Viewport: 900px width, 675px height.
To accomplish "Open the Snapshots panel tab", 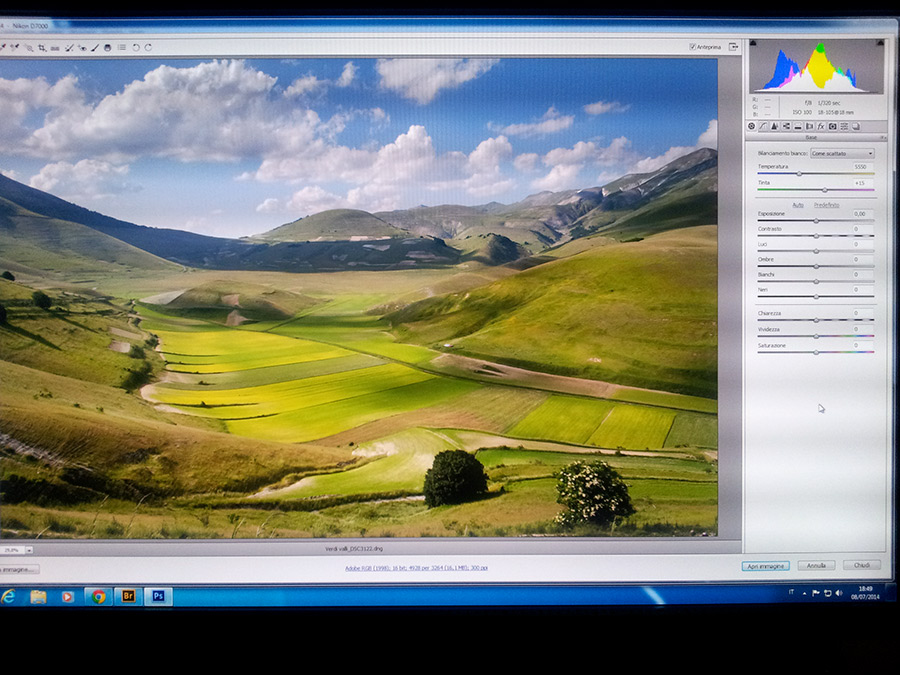I will [856, 126].
